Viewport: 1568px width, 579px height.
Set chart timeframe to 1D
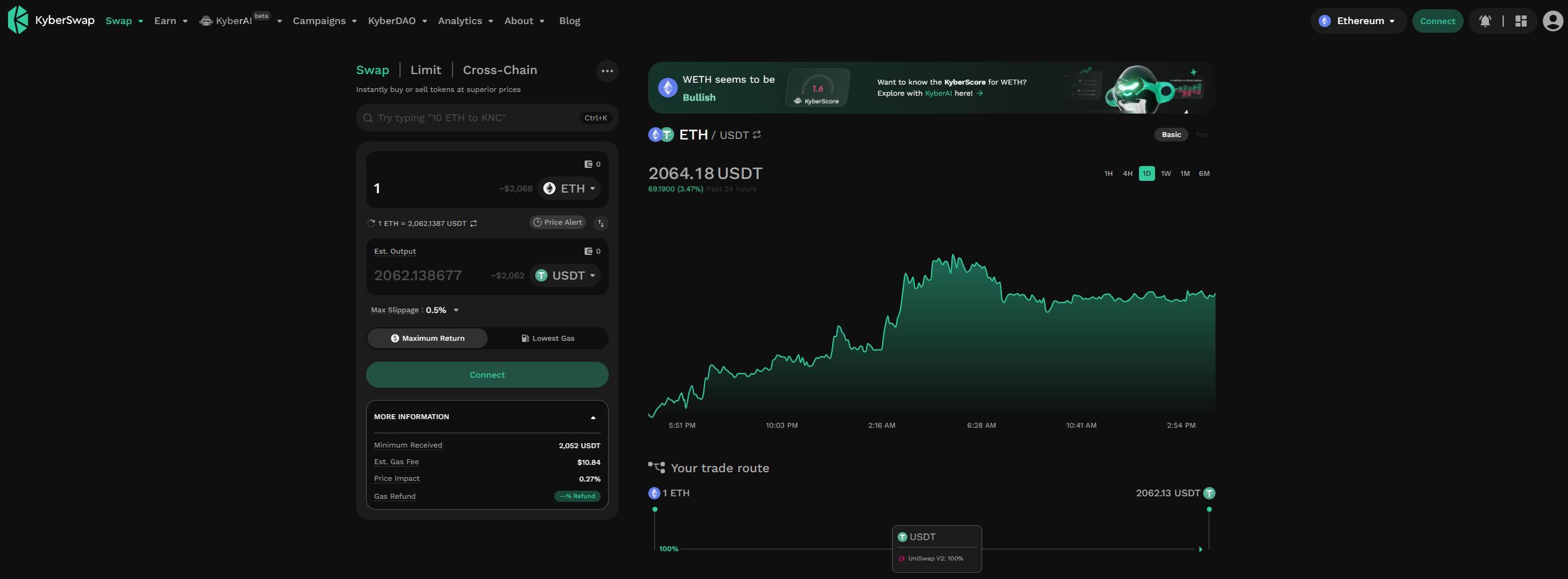[x=1146, y=173]
